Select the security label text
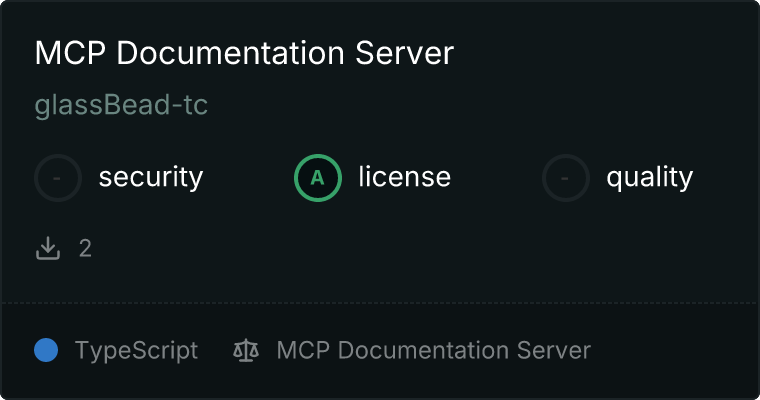The image size is (760, 400). 150,178
